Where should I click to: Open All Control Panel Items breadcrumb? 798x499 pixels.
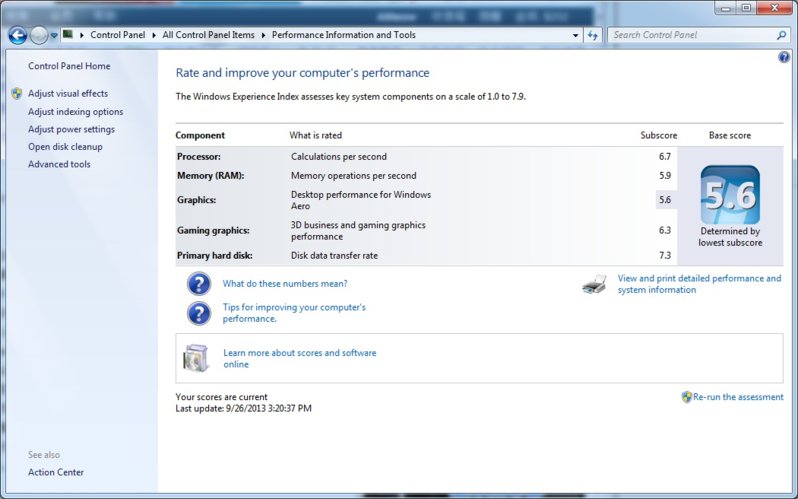pos(208,35)
